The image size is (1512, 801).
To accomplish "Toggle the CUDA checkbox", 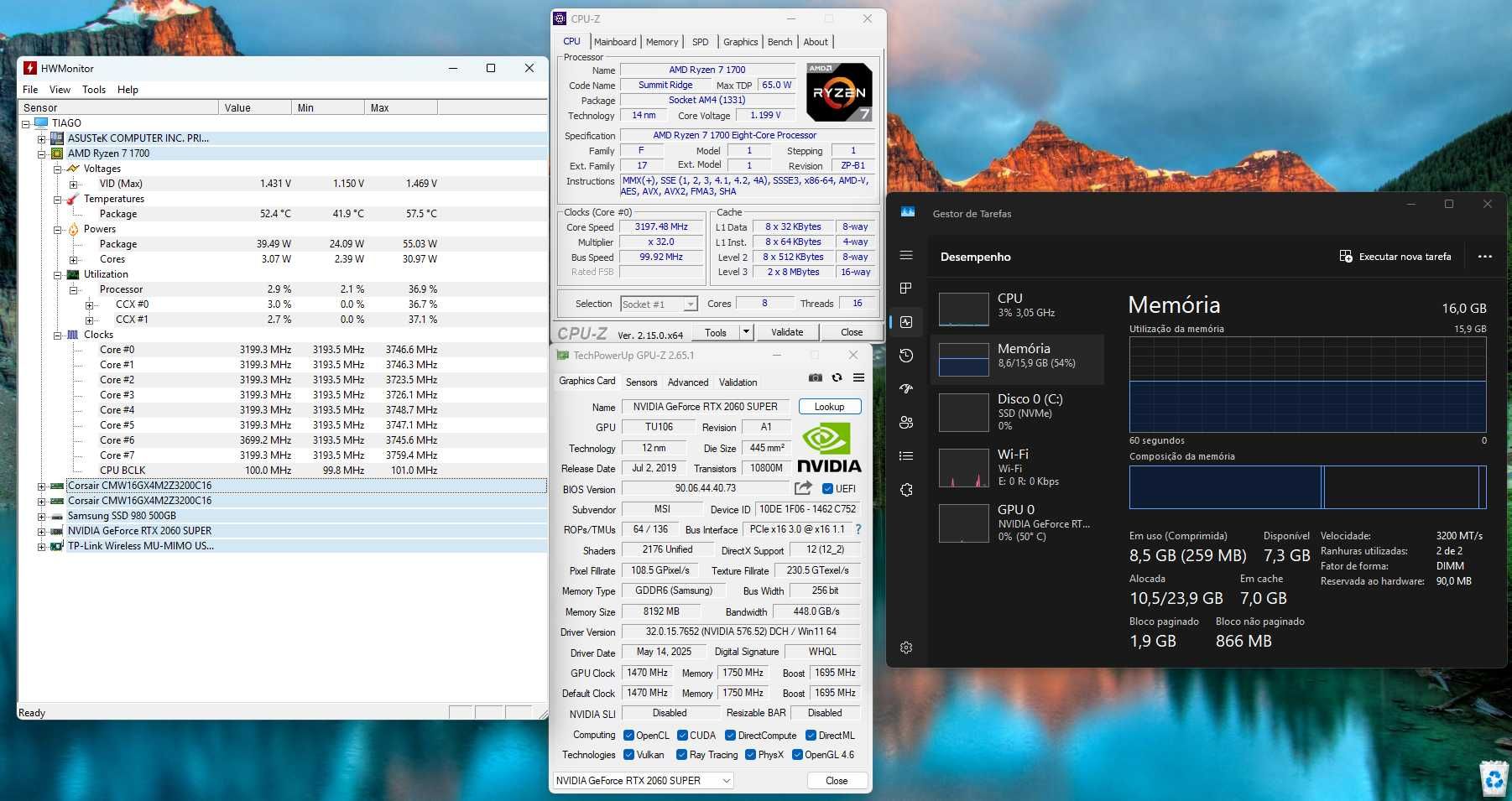I will point(682,736).
